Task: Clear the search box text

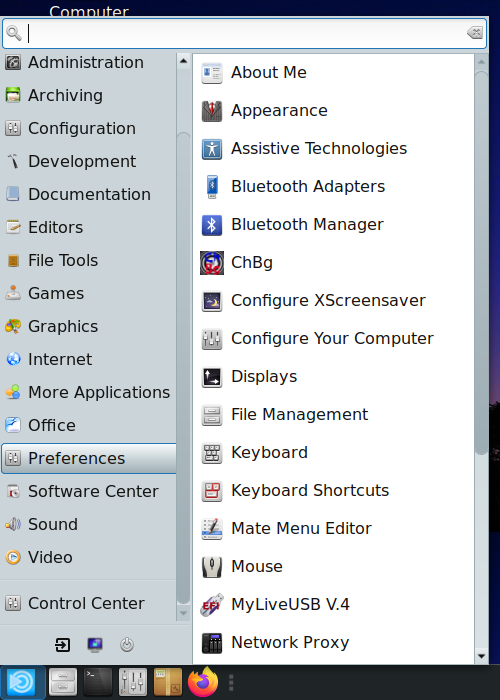Action: click(475, 33)
